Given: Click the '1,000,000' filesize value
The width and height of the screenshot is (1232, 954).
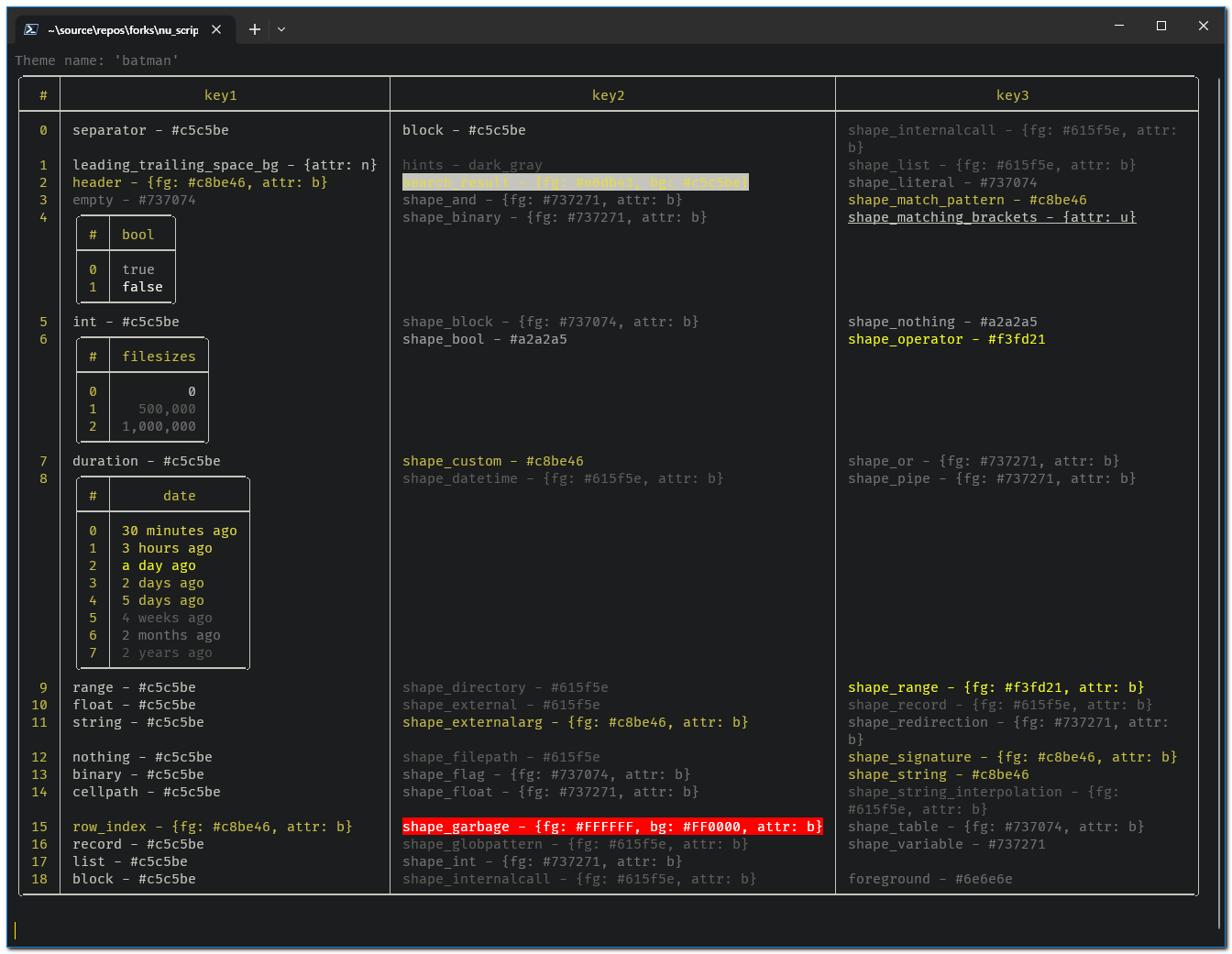Looking at the screenshot, I should (159, 426).
